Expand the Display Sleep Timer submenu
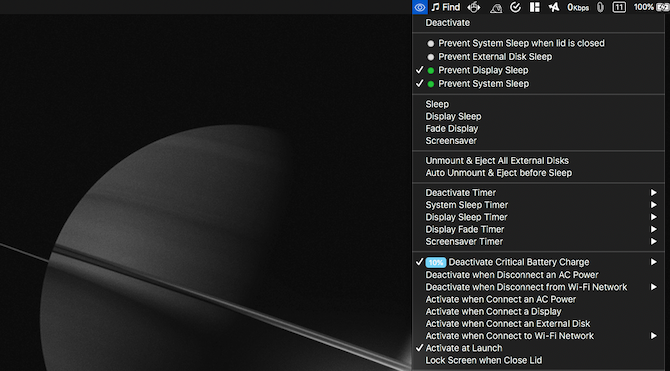670x371 pixels. 538,217
